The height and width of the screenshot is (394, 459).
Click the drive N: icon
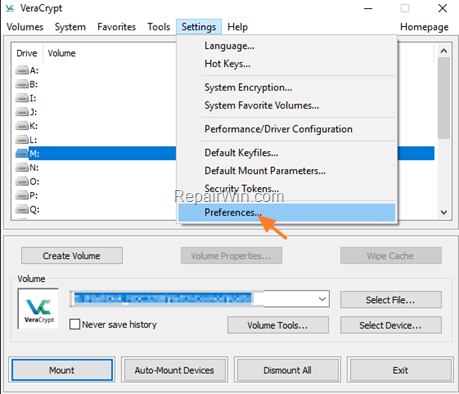[x=22, y=168]
